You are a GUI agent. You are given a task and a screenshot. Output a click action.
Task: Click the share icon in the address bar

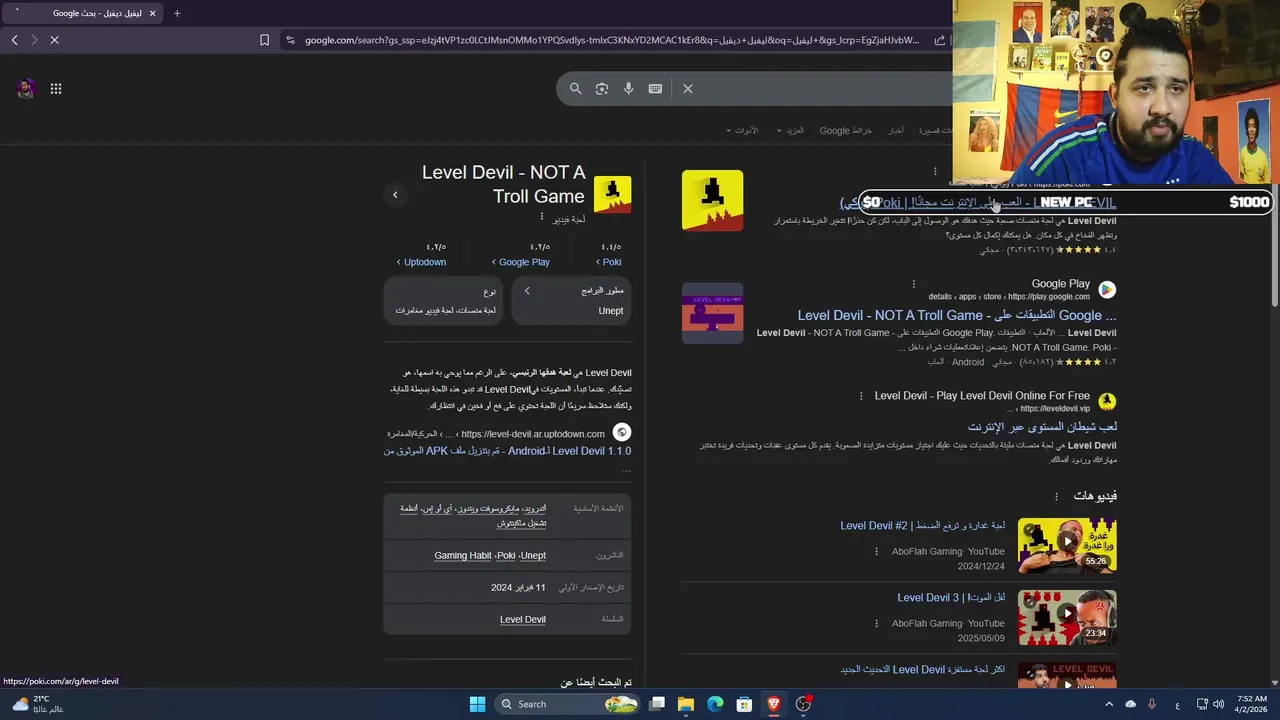940,40
